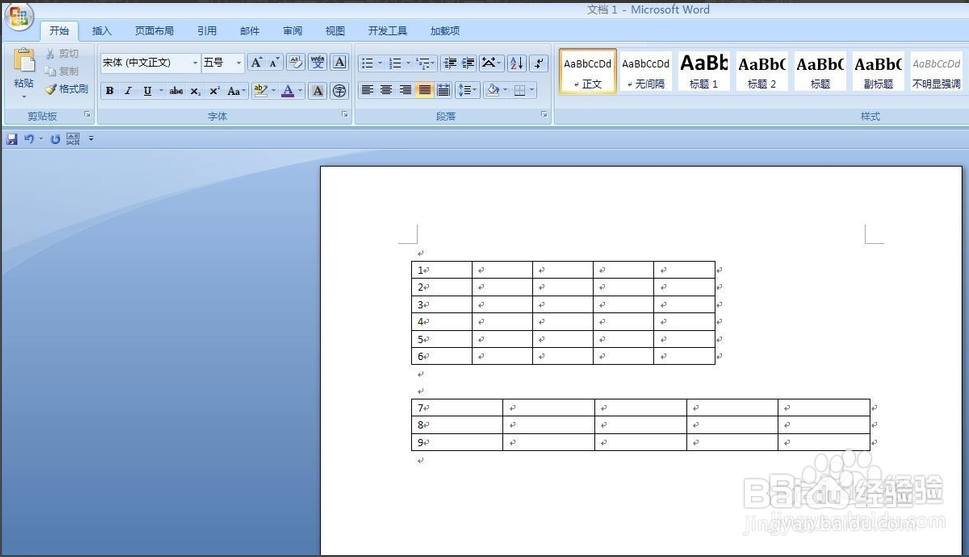
Task: Click the Multilevel List icon
Action: 423,63
